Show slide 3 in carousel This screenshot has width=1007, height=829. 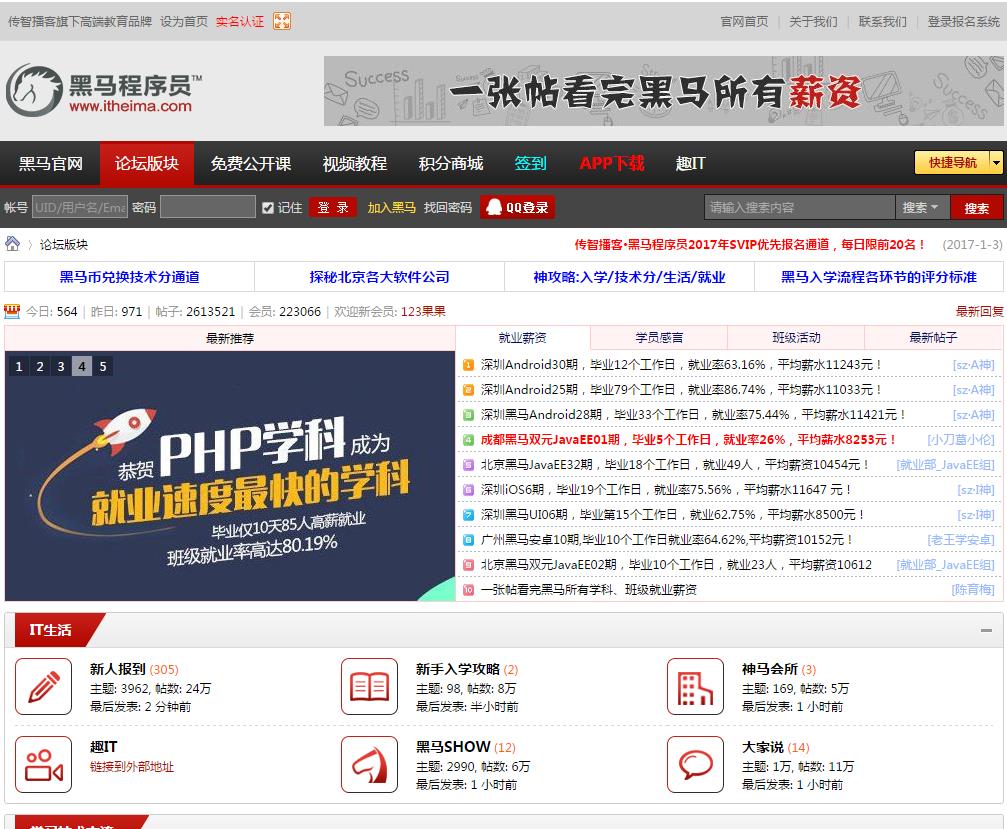61,367
